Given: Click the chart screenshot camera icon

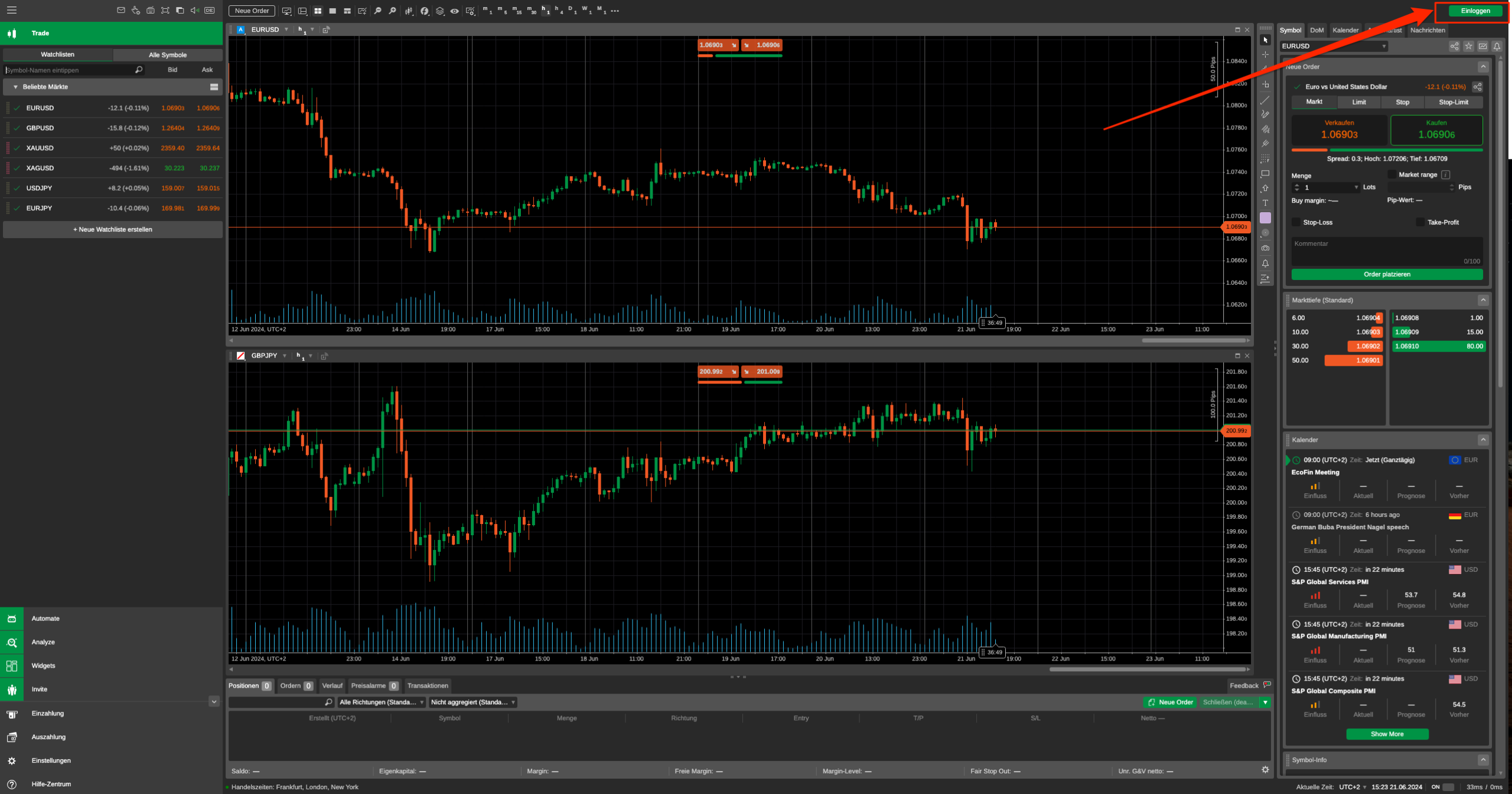Looking at the screenshot, I should point(1265,248).
